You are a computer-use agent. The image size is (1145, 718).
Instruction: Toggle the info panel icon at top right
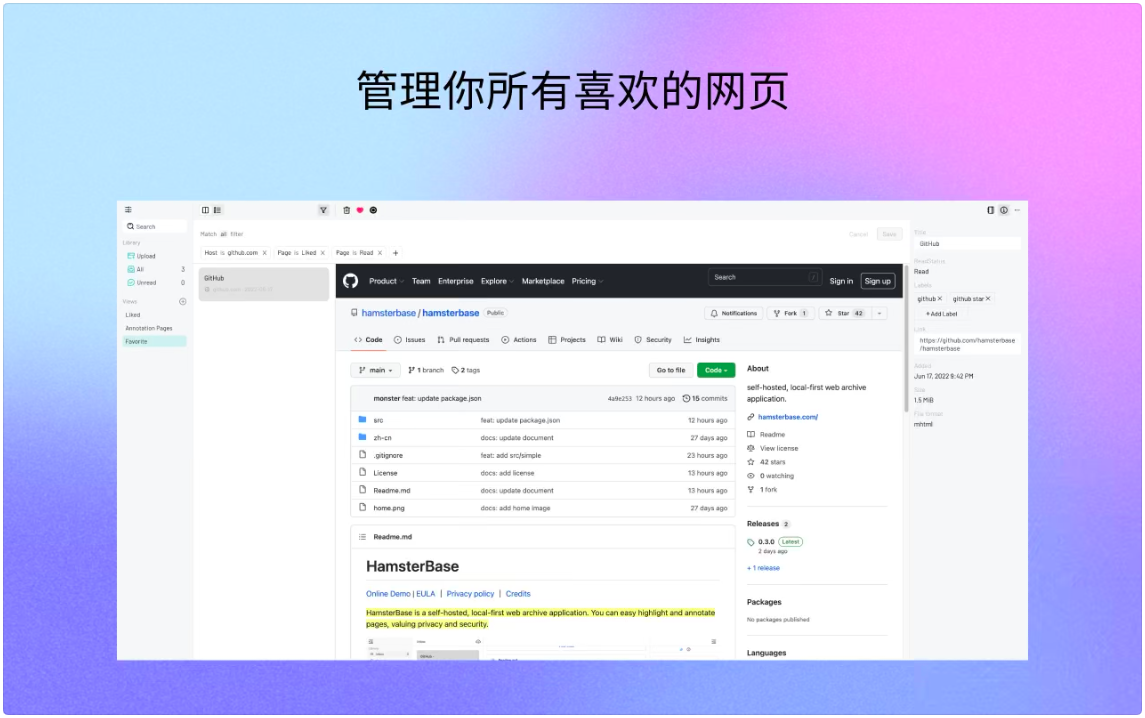click(1004, 210)
